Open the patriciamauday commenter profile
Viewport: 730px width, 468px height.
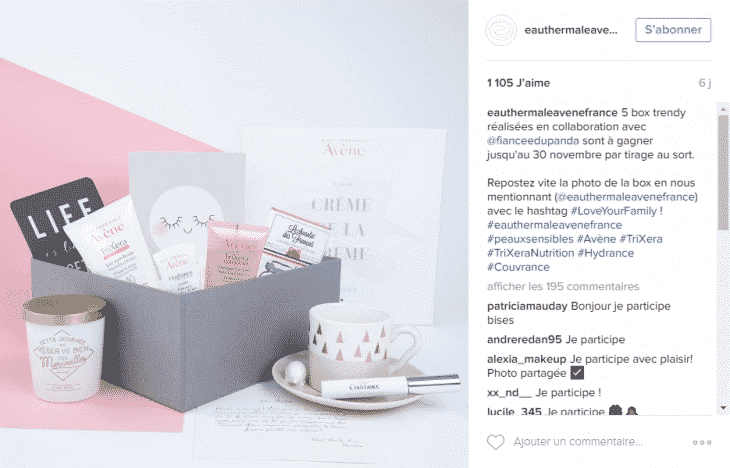click(527, 306)
